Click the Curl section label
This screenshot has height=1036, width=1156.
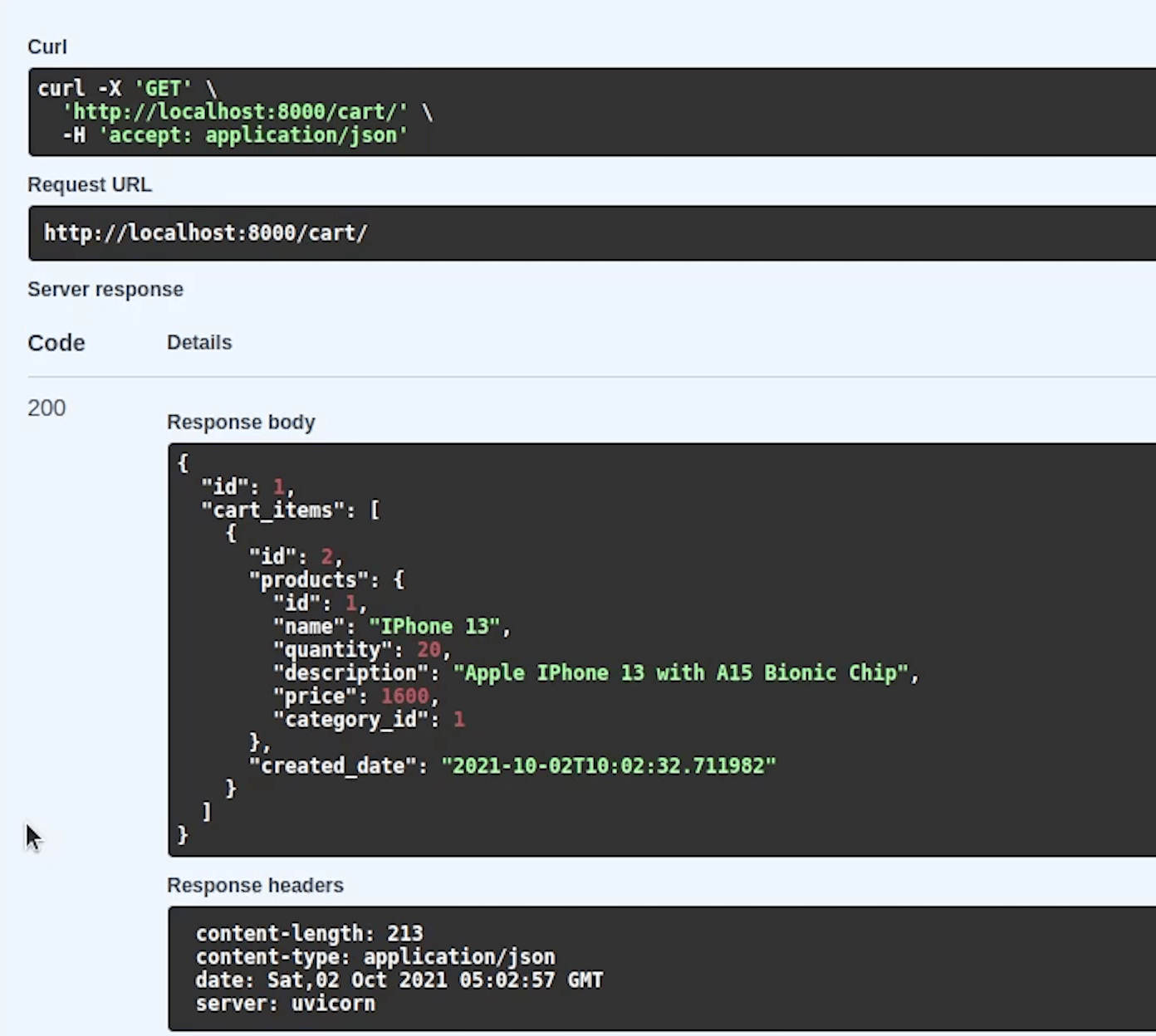tap(47, 47)
